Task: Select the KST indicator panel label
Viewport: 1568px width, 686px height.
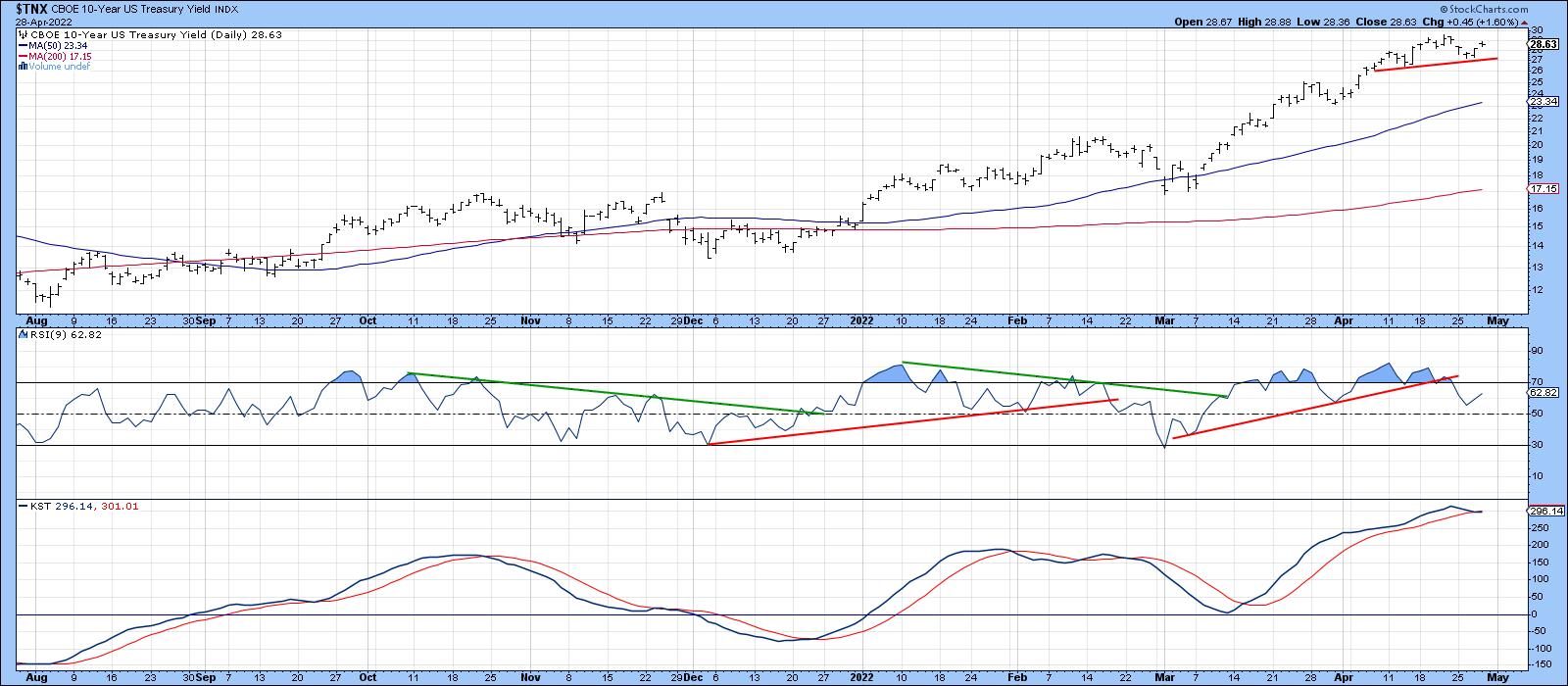Action: (25, 506)
